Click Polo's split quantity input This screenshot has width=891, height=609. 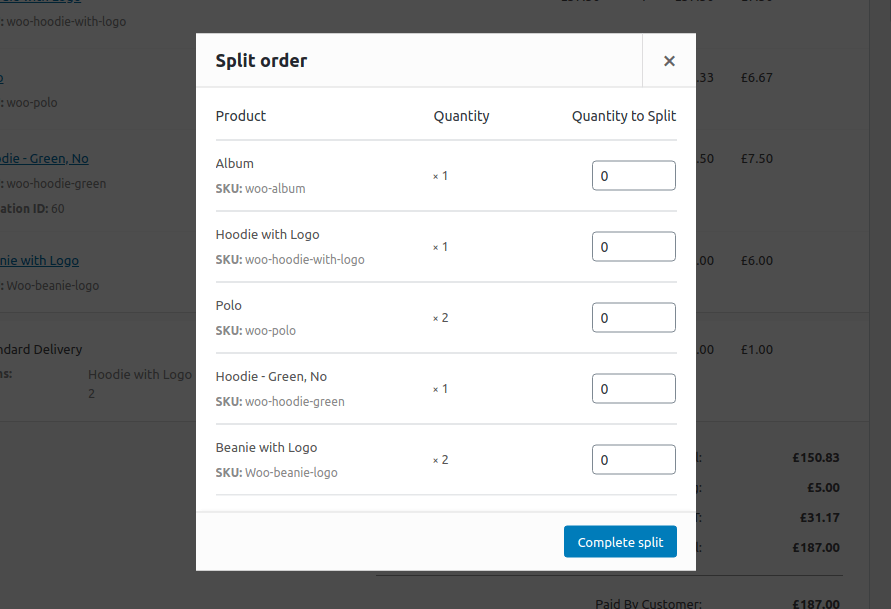[x=633, y=317]
